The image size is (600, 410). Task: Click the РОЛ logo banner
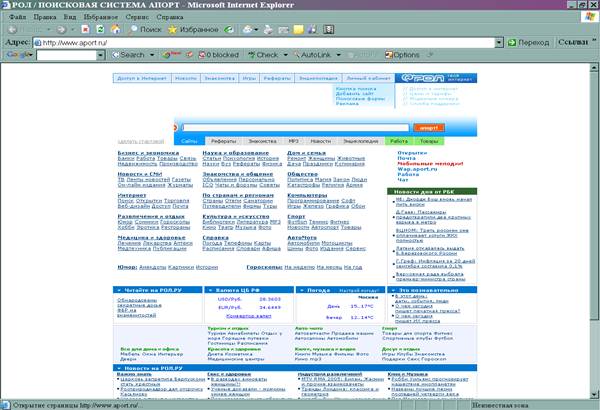click(x=436, y=78)
